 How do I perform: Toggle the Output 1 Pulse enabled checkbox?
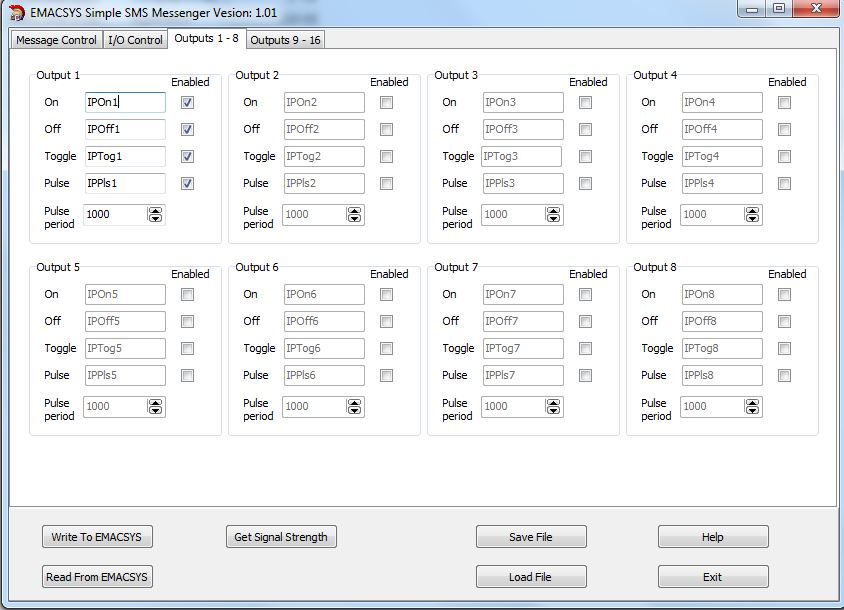187,183
